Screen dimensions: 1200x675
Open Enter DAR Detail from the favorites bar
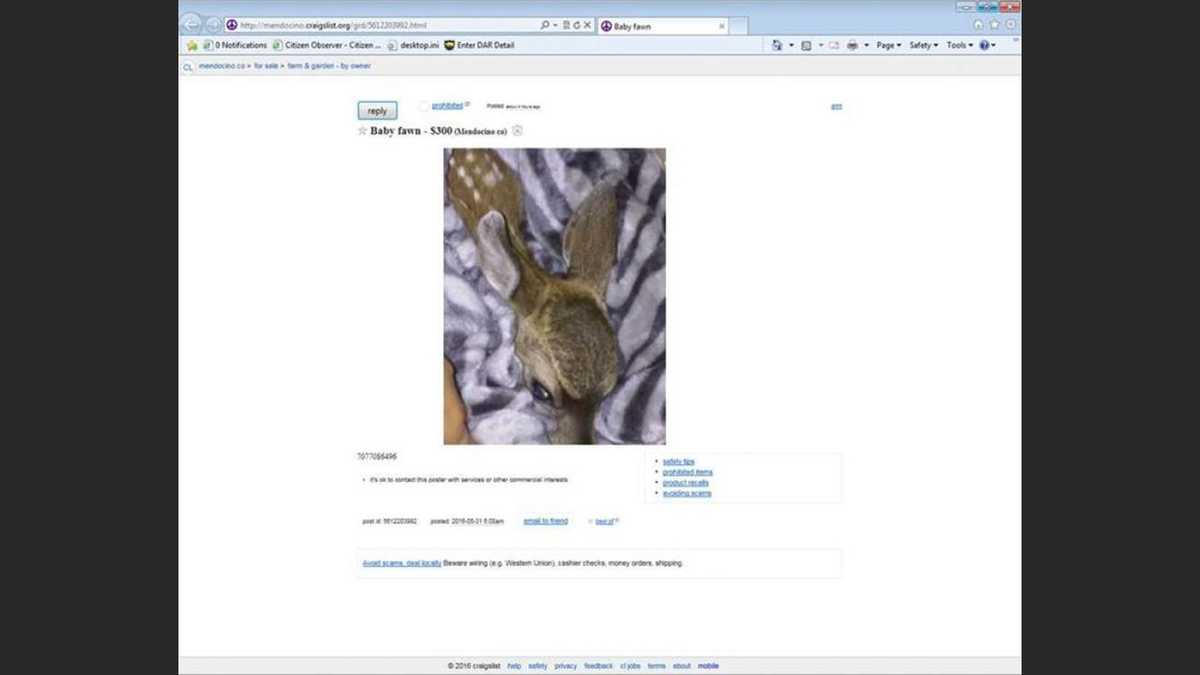tap(485, 45)
